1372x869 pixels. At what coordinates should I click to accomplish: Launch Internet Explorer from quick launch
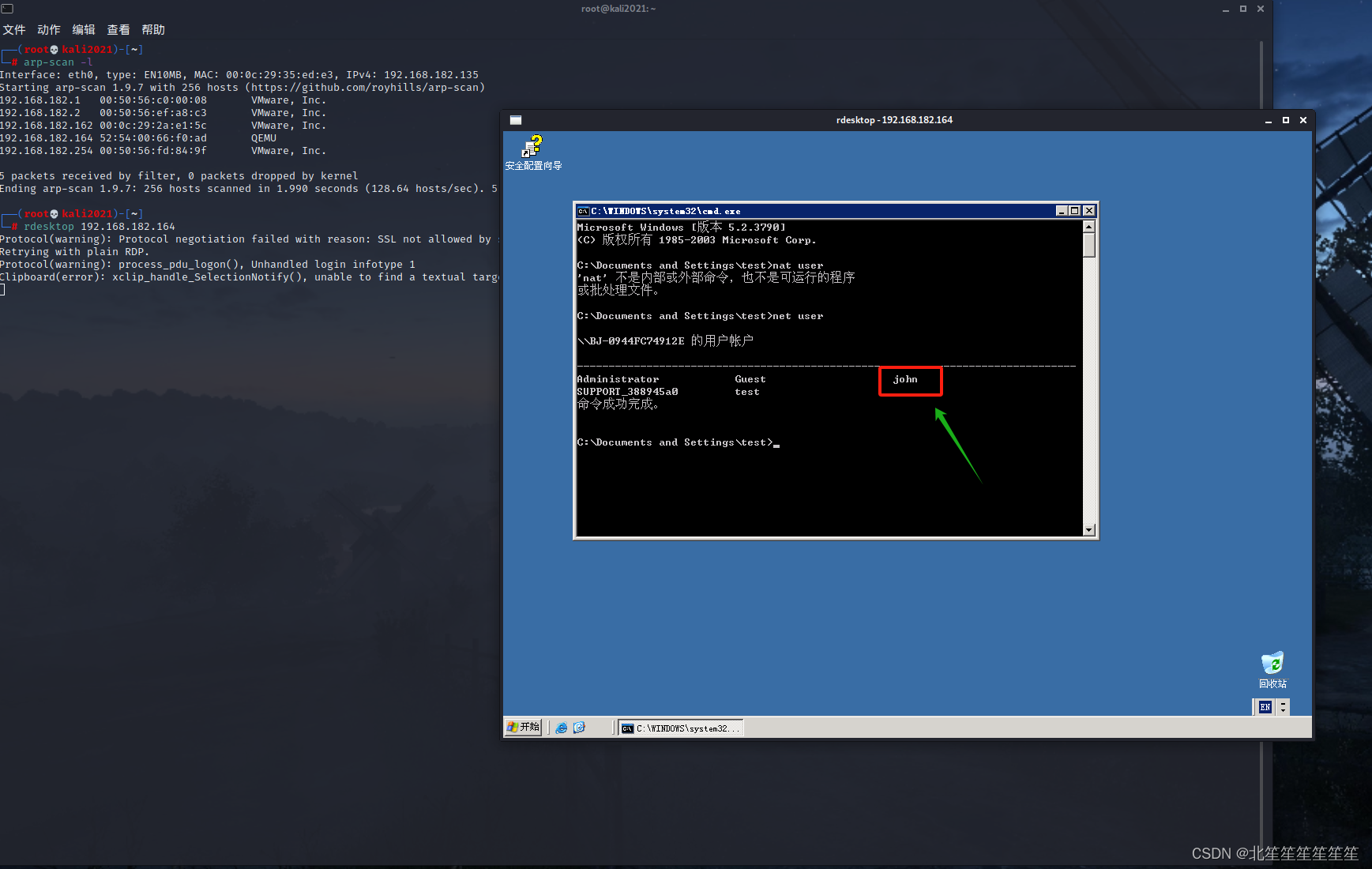pyautogui.click(x=562, y=728)
